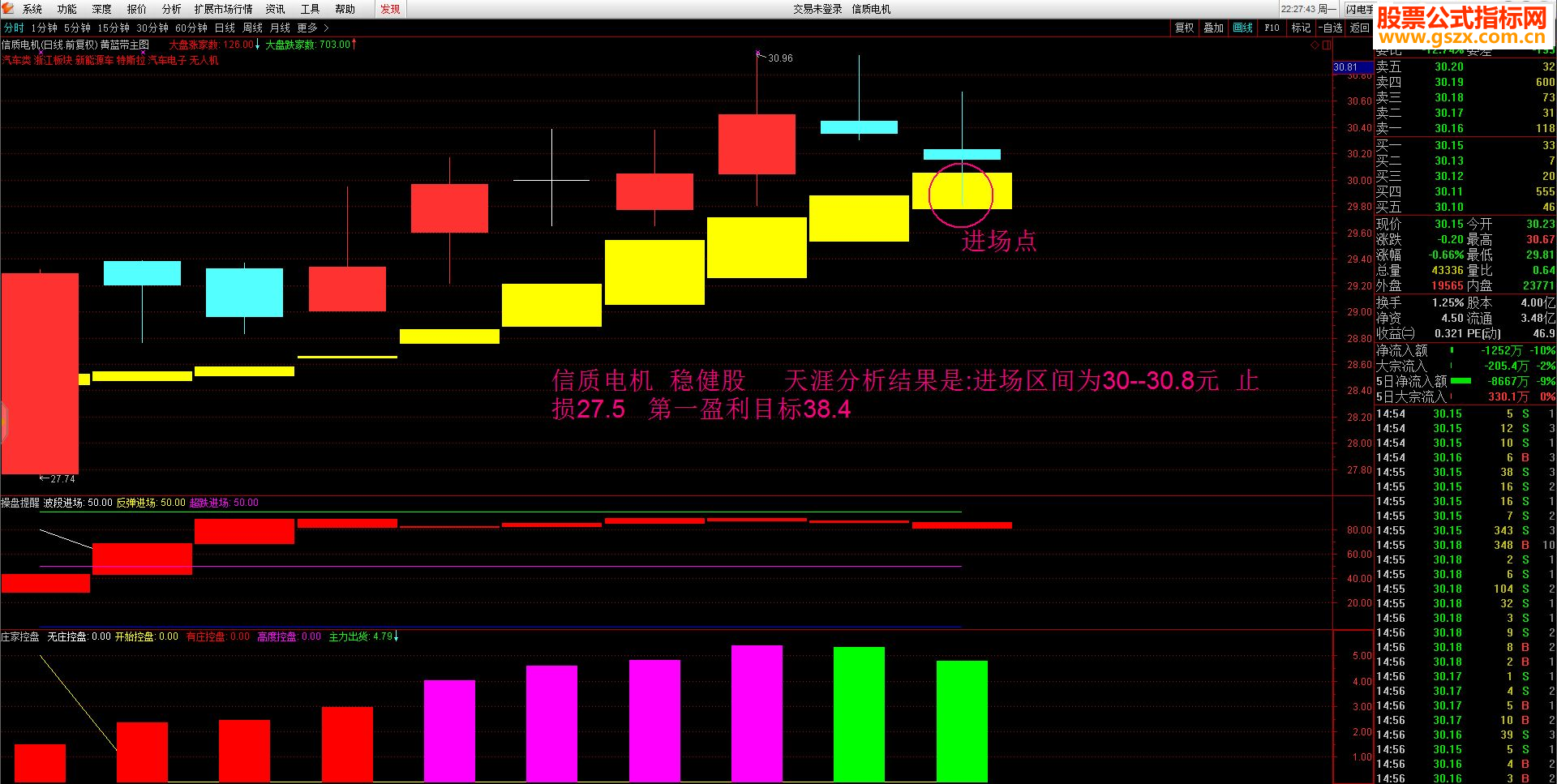
Task: Click the 卖一 ask price 30.16
Action: (x=1449, y=128)
